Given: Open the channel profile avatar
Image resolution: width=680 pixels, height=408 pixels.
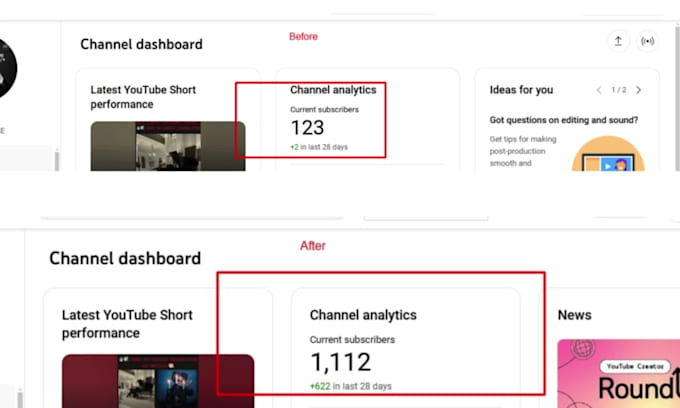Looking at the screenshot, I should click(7, 69).
